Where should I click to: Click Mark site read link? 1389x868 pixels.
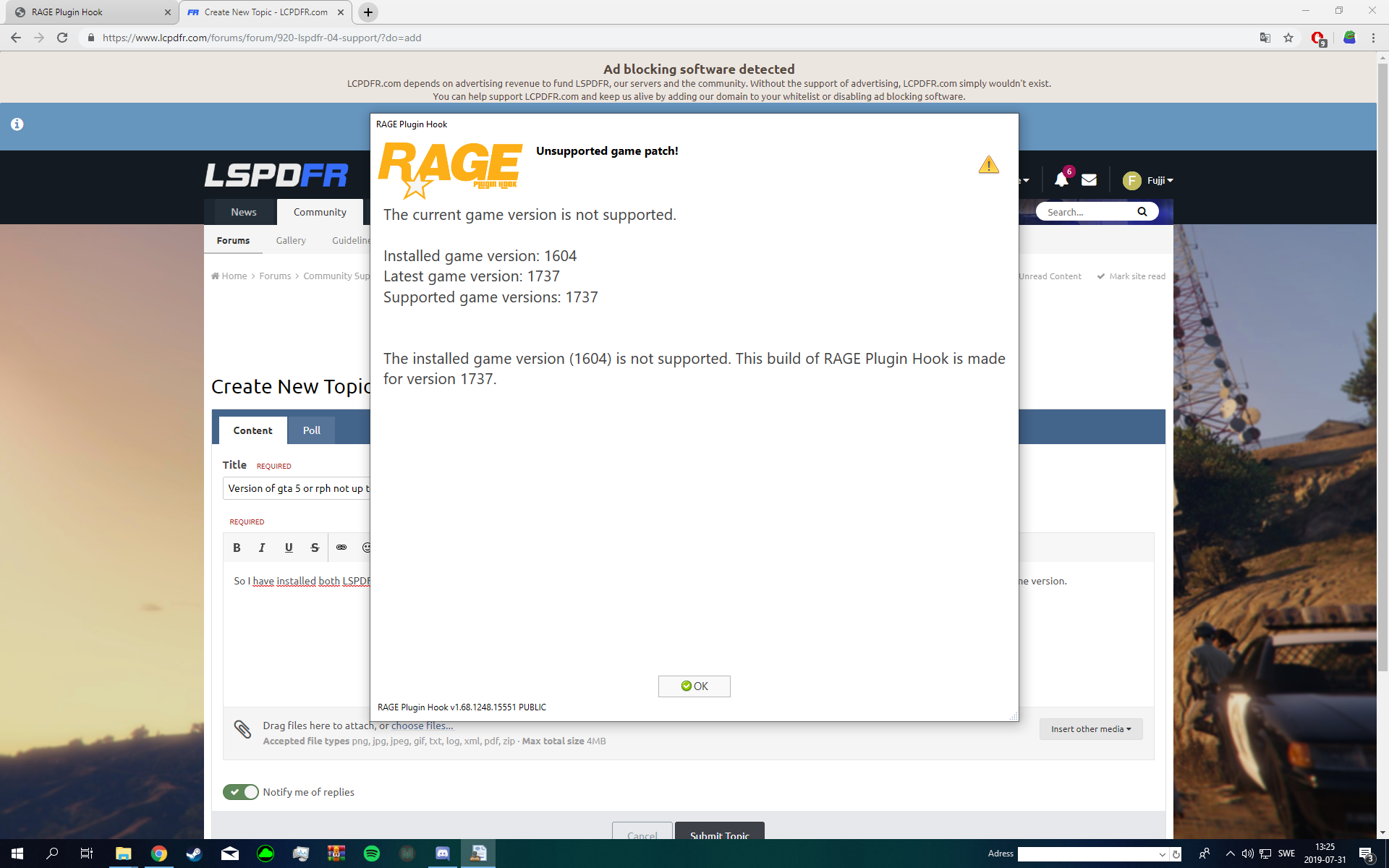[1137, 276]
